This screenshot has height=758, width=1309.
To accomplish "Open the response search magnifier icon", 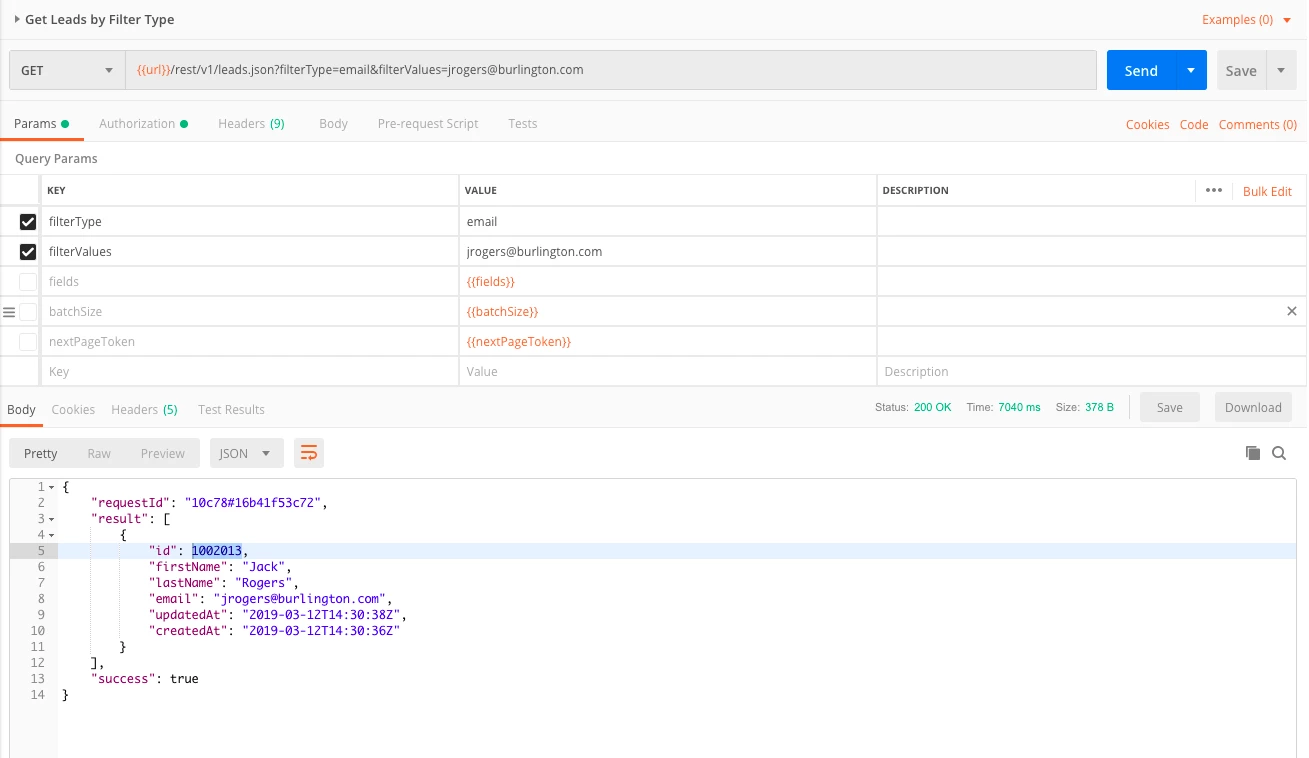I will click(x=1279, y=453).
